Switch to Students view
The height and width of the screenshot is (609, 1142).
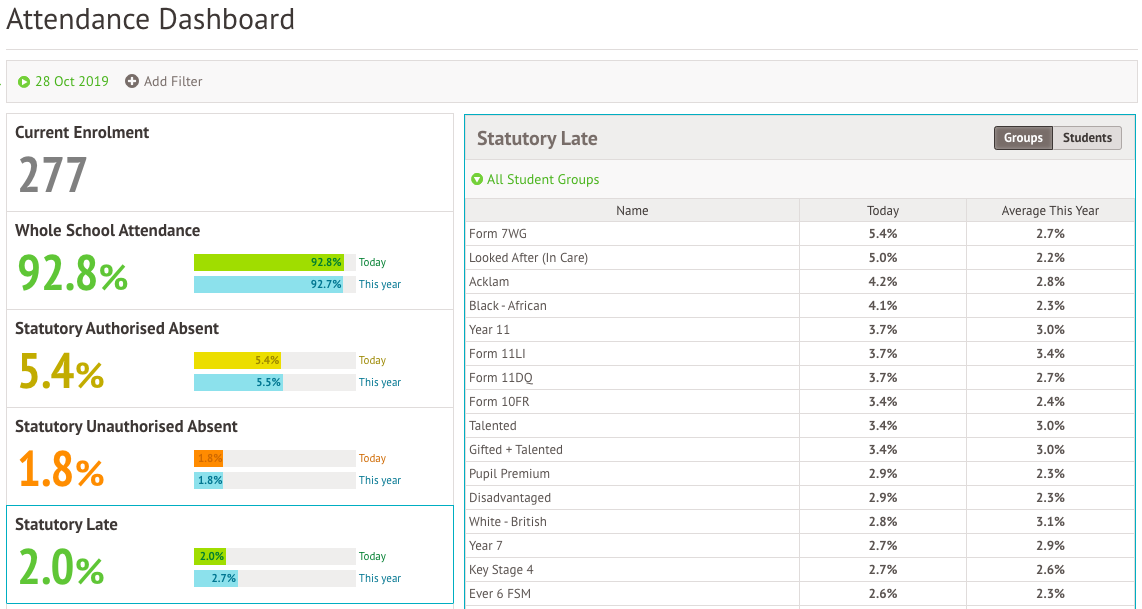[x=1087, y=138]
